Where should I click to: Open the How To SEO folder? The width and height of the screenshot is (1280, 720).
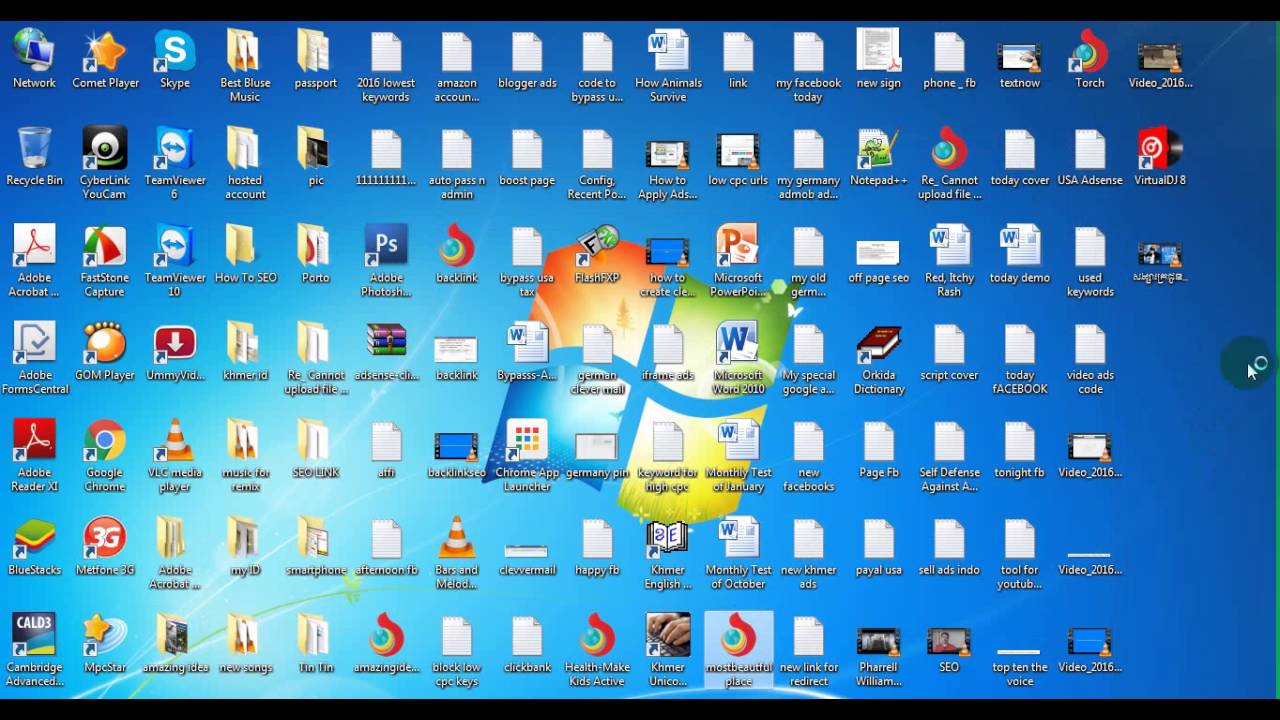coord(245,255)
